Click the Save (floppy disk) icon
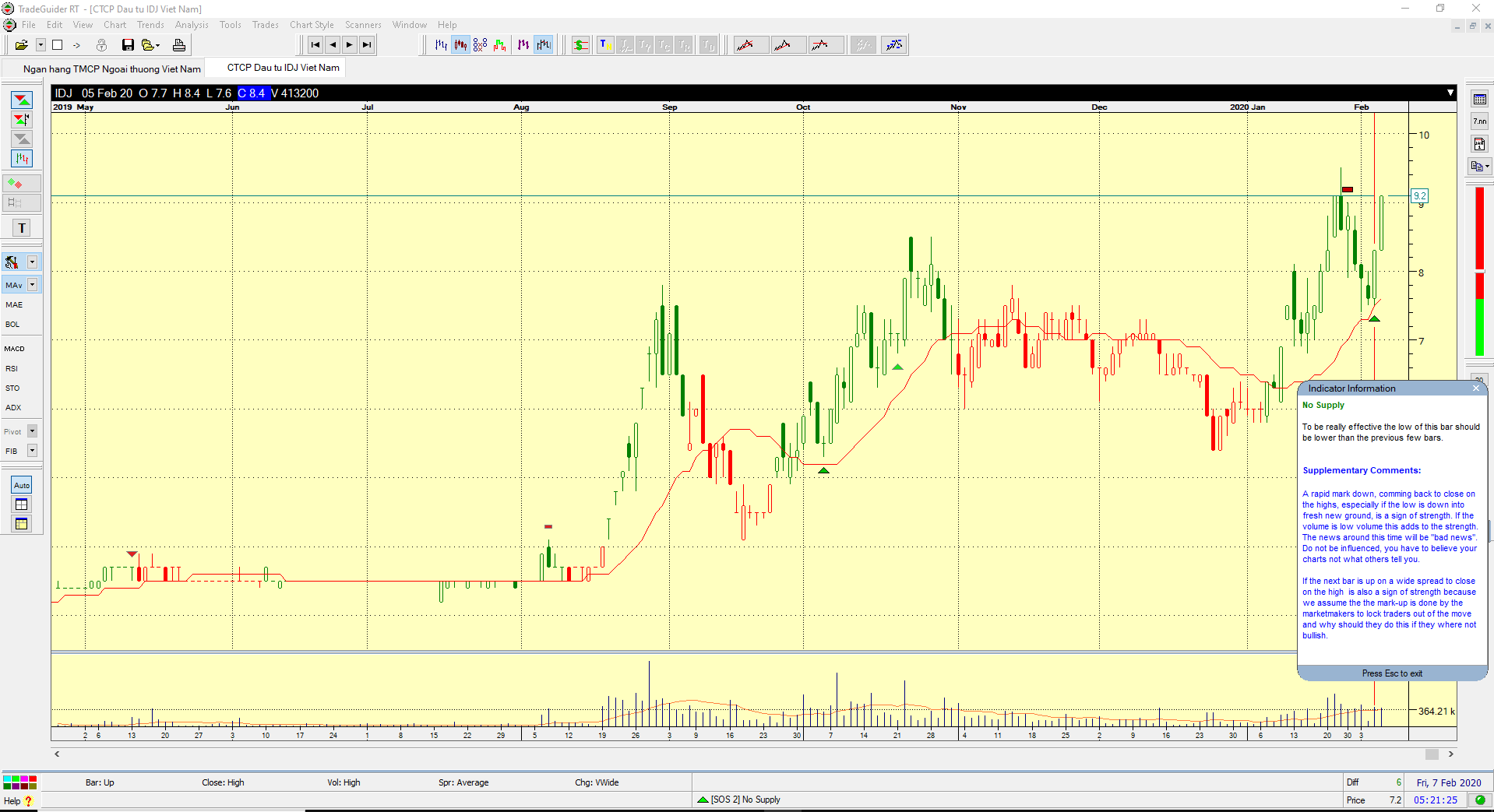The width and height of the screenshot is (1494, 812). click(128, 45)
